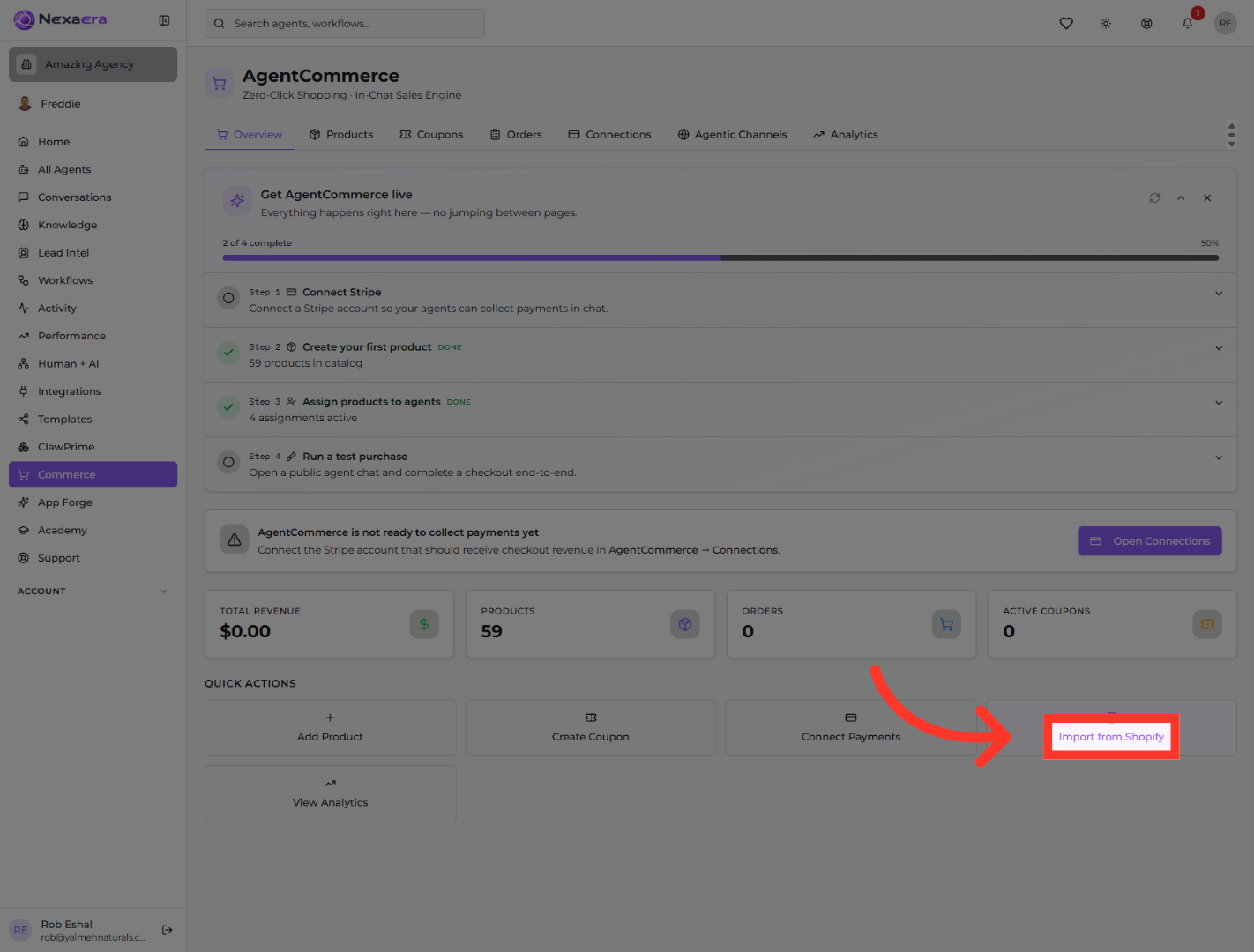Switch to the Analytics tab
Screen dimensions: 1254x952
click(846, 135)
